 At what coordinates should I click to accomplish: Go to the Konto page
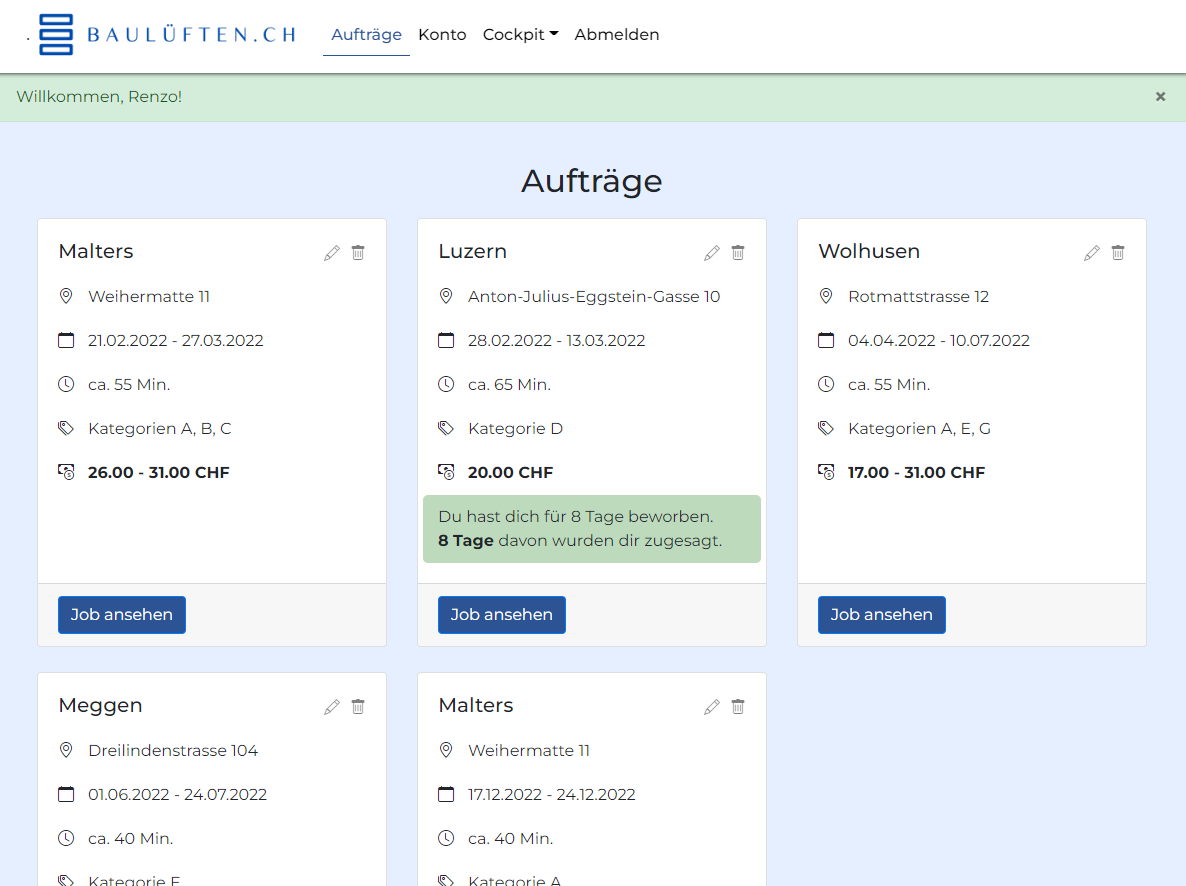click(x=442, y=35)
